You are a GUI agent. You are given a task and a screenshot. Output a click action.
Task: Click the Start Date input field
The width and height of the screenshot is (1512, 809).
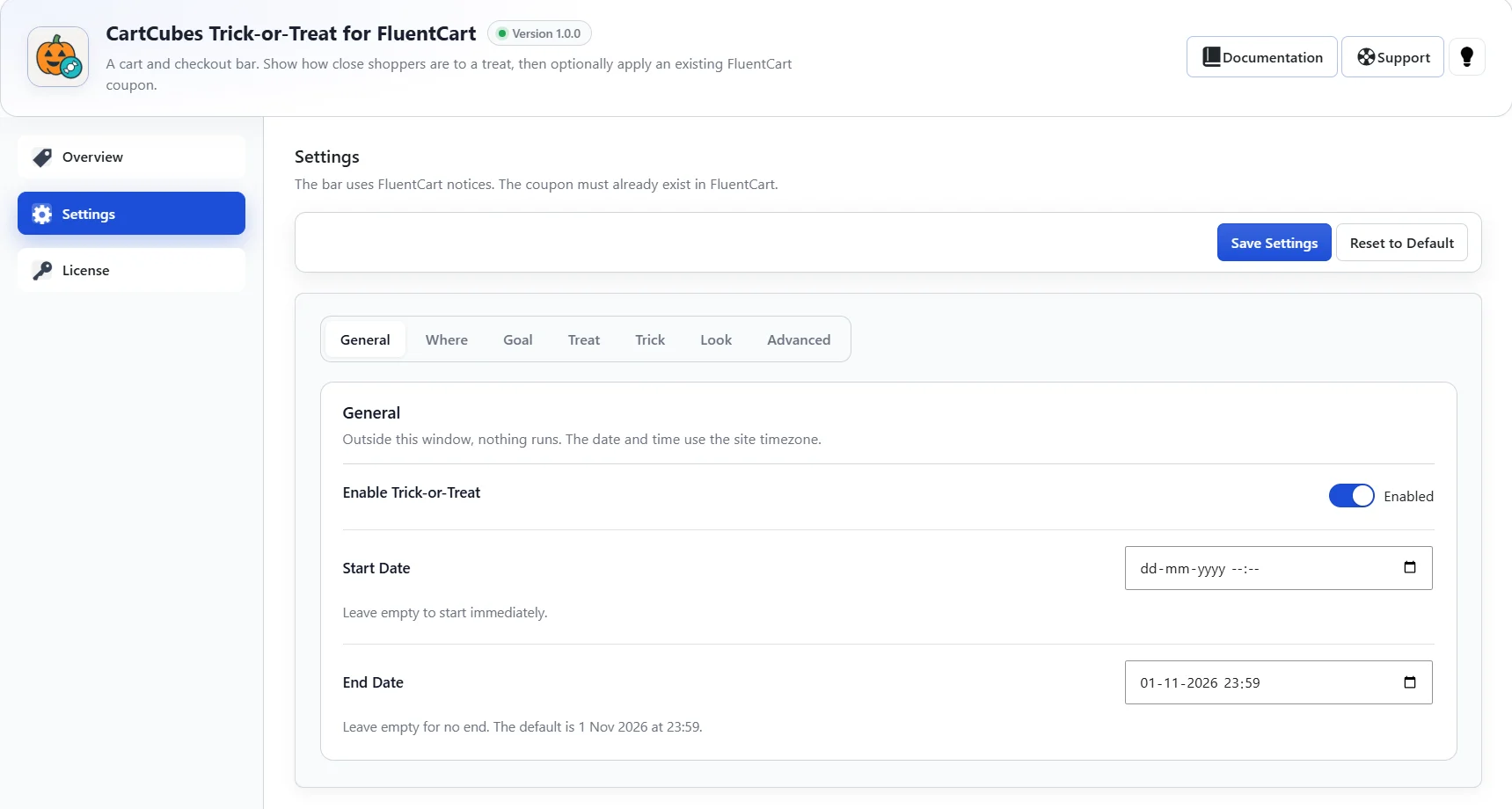[1278, 568]
